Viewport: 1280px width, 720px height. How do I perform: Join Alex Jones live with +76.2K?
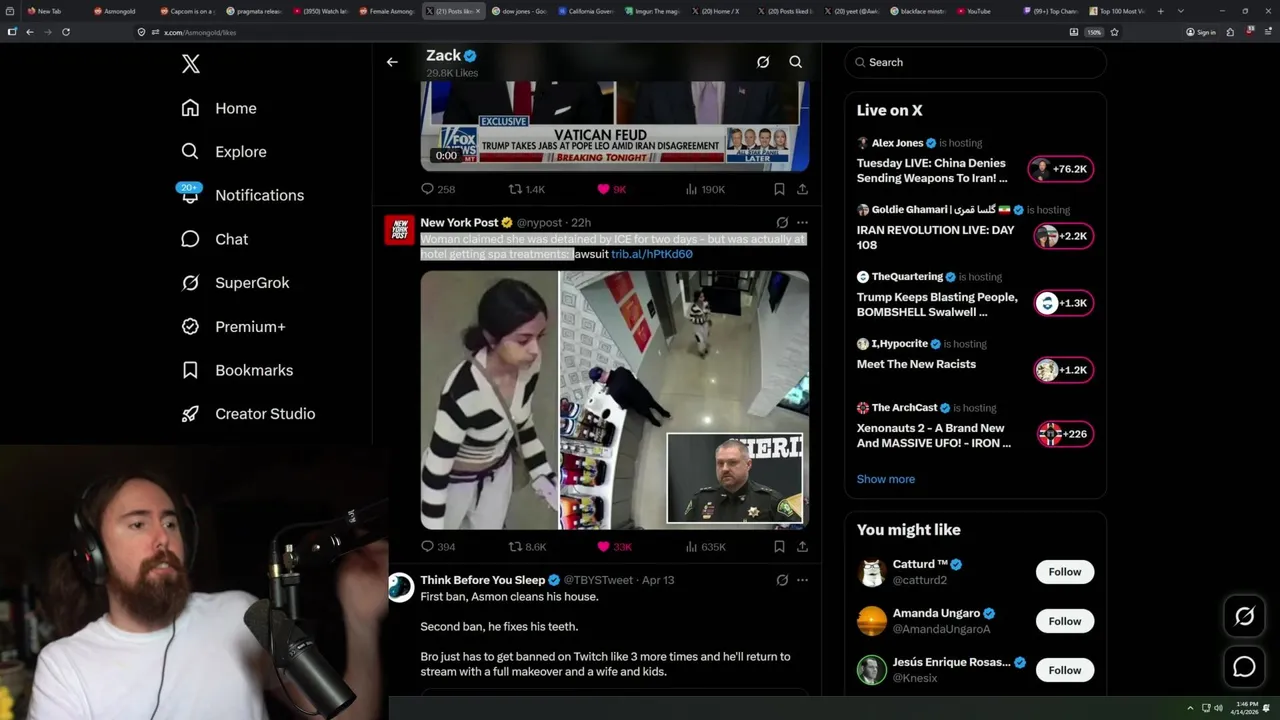coord(1062,169)
